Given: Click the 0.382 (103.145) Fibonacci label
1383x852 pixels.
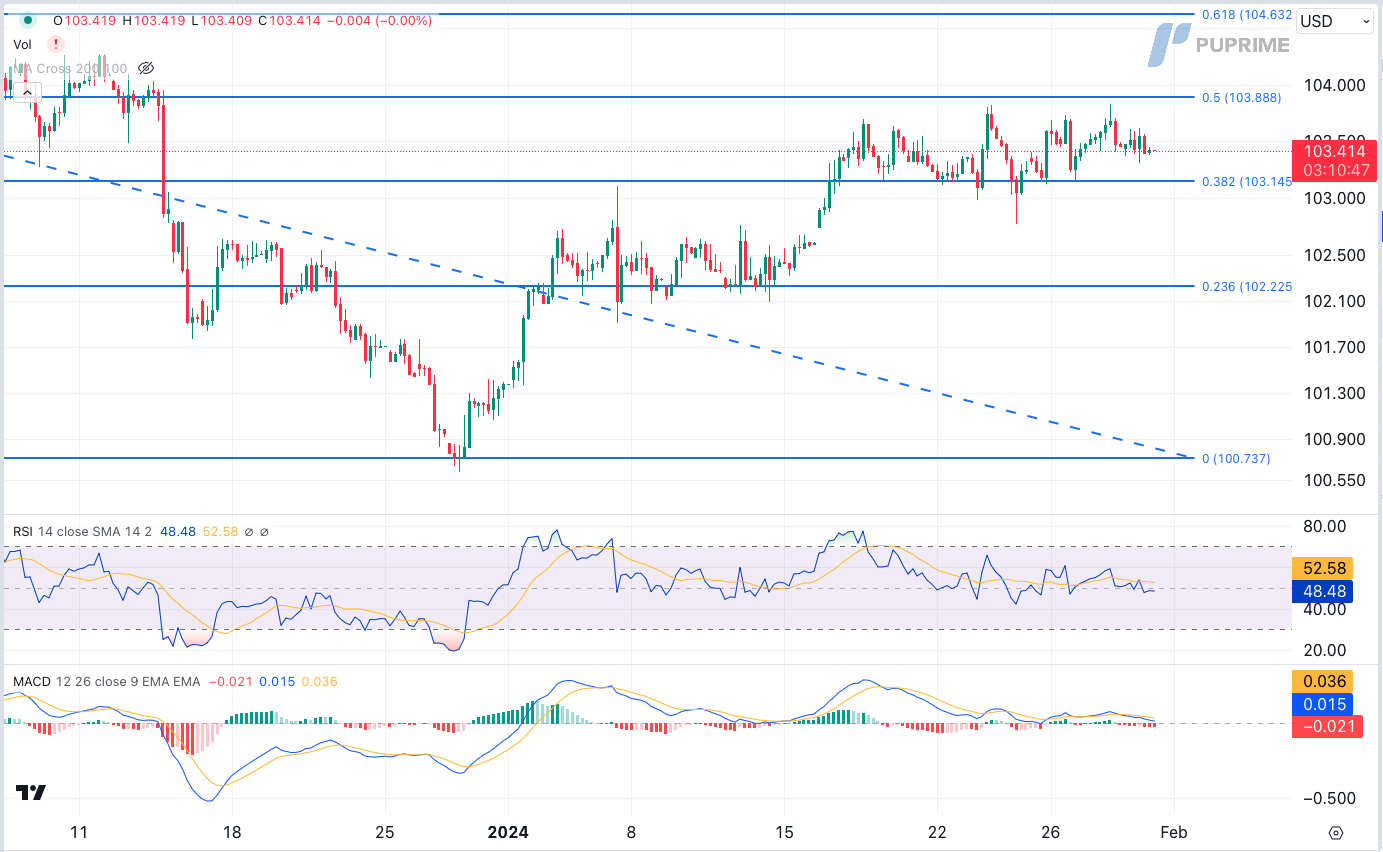Looking at the screenshot, I should [1247, 181].
